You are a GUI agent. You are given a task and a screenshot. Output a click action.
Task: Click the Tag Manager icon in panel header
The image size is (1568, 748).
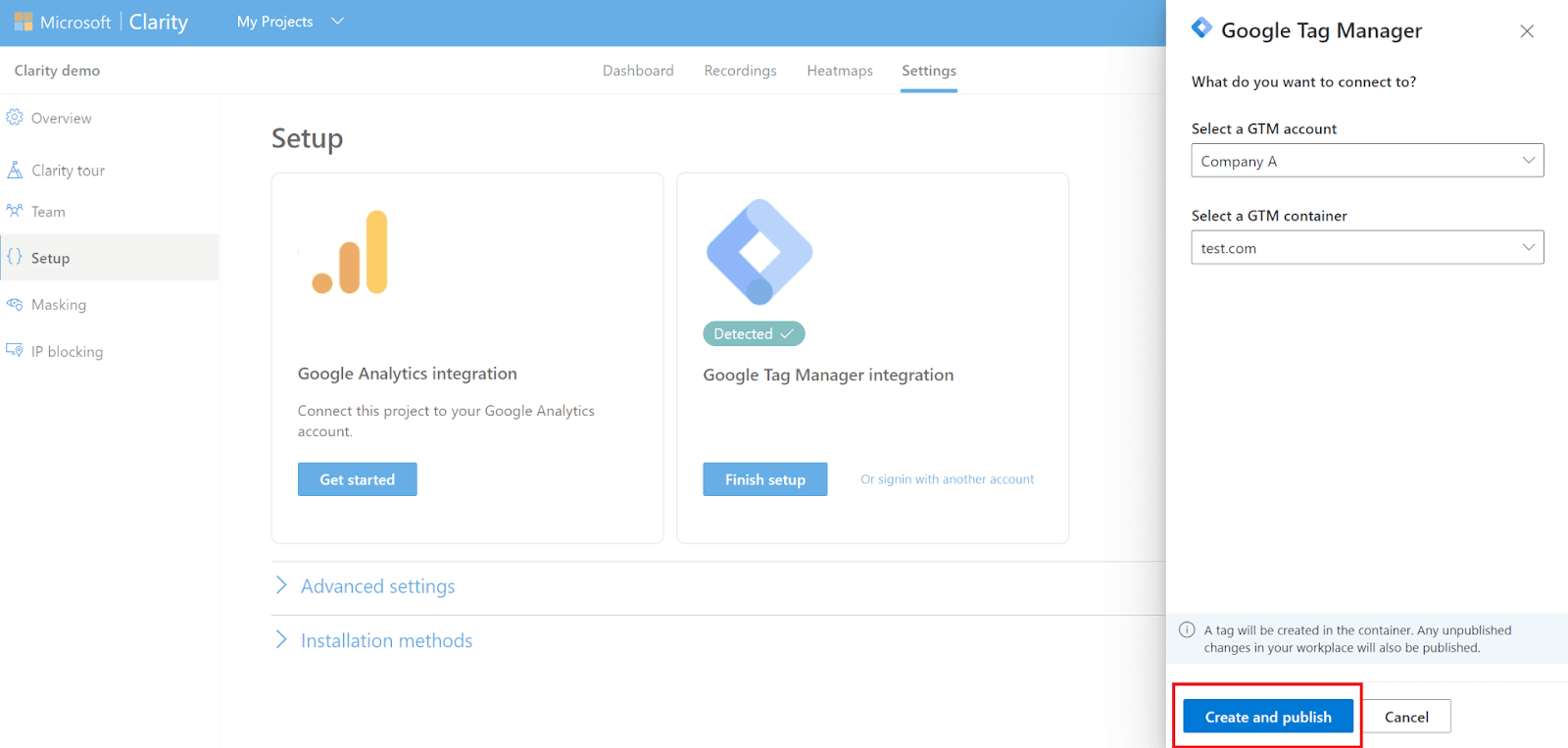pos(1201,28)
